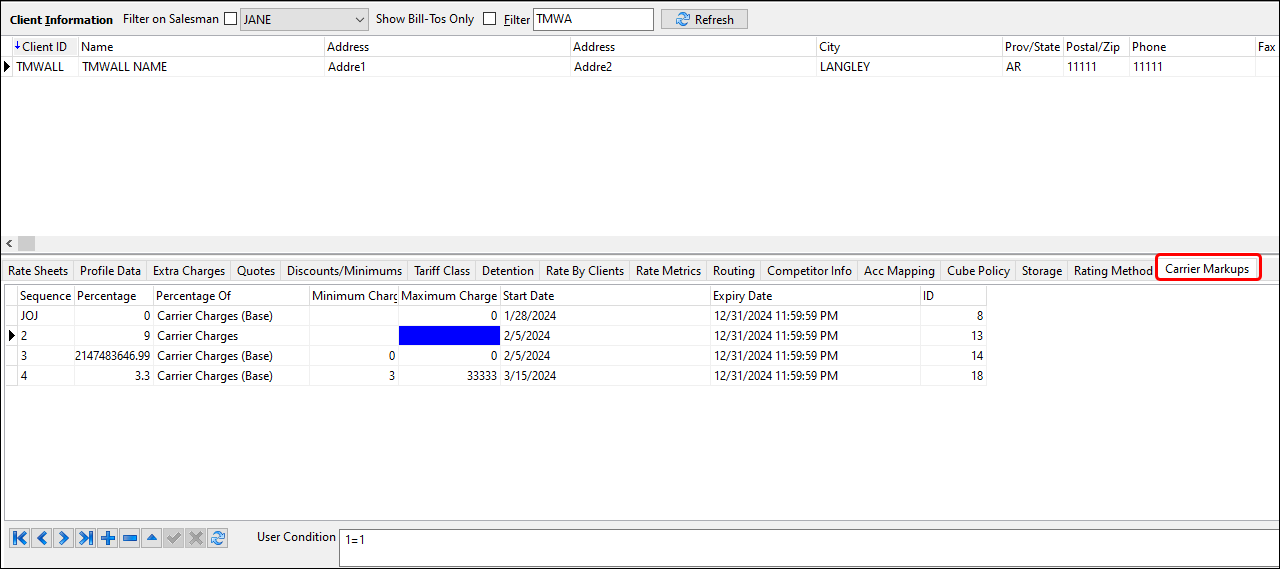The width and height of the screenshot is (1280, 569).
Task: Insert a new markup record with plus icon
Action: [x=108, y=538]
